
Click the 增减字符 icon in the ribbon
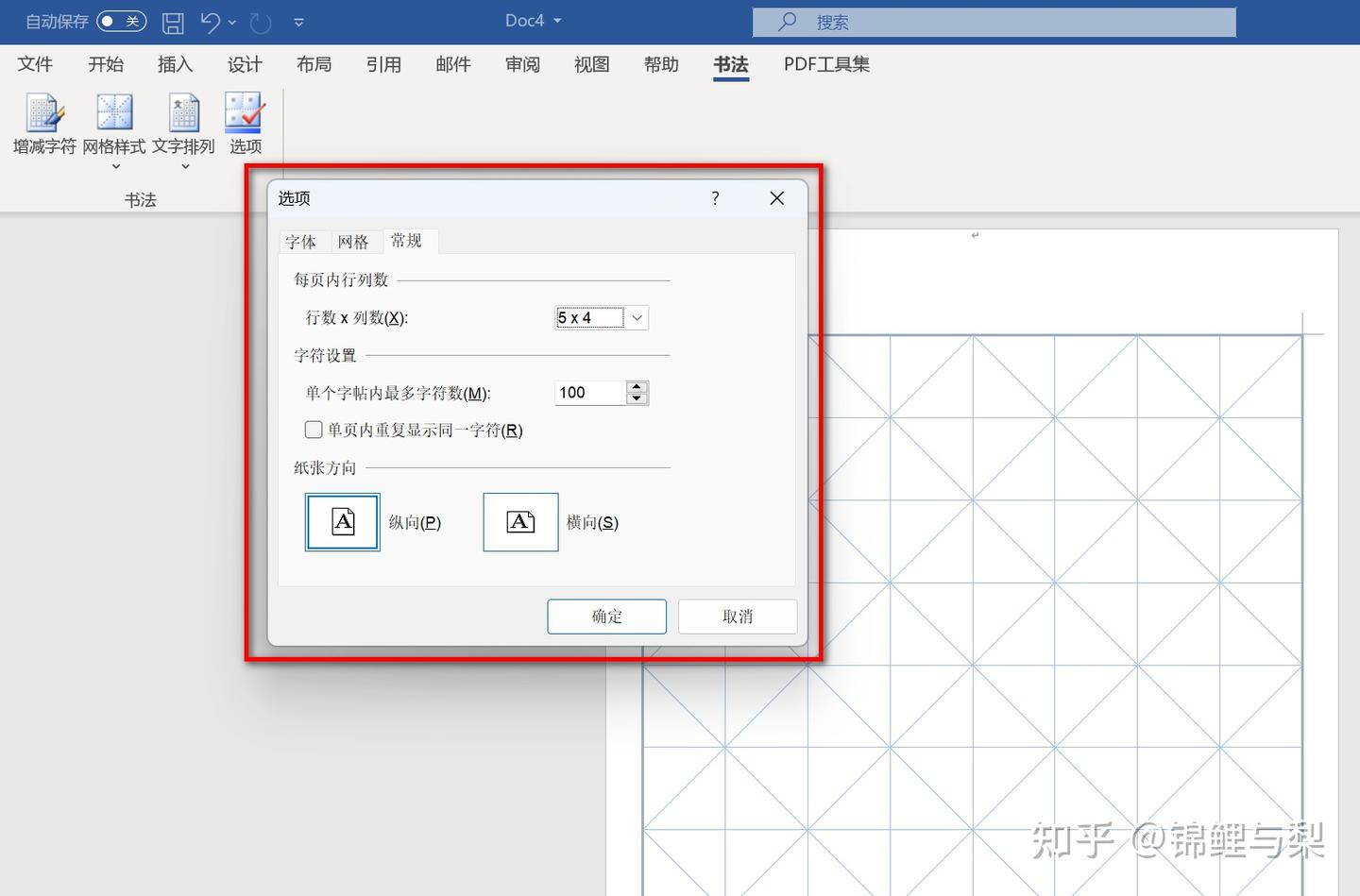tap(43, 112)
